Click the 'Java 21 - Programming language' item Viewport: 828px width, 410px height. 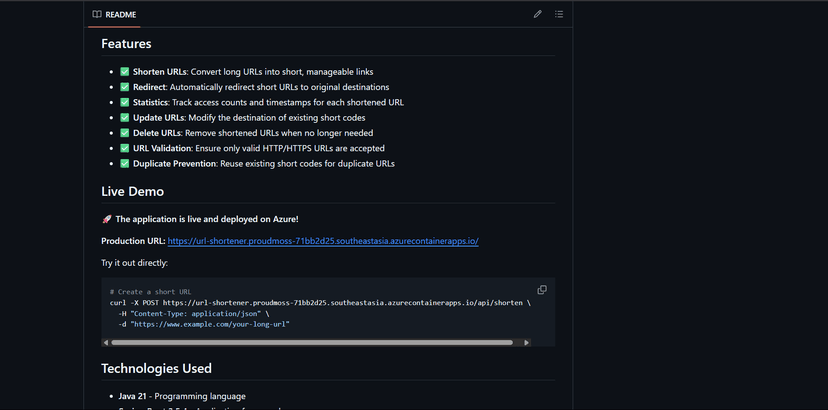182,396
